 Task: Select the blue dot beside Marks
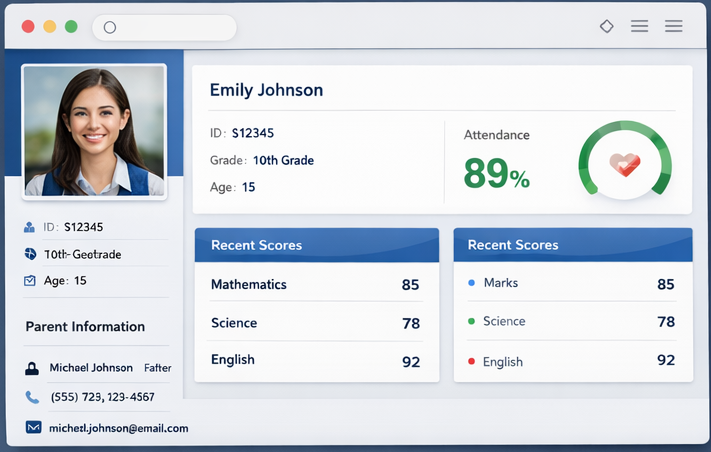coord(471,283)
